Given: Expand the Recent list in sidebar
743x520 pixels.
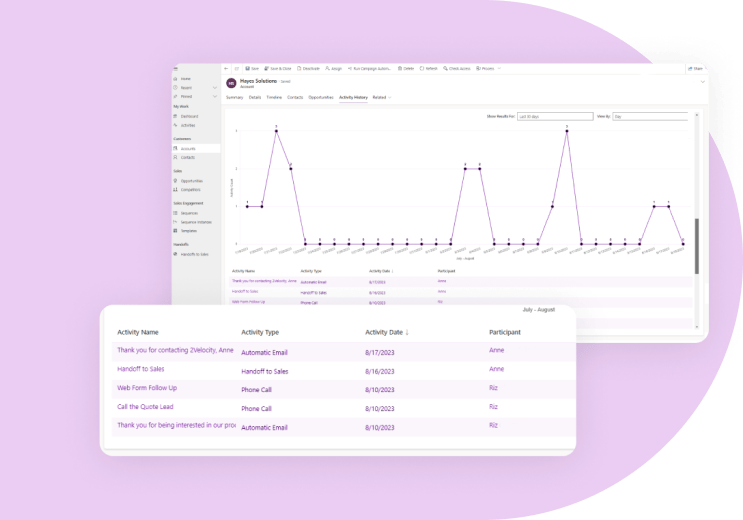Looking at the screenshot, I should tap(214, 87).
